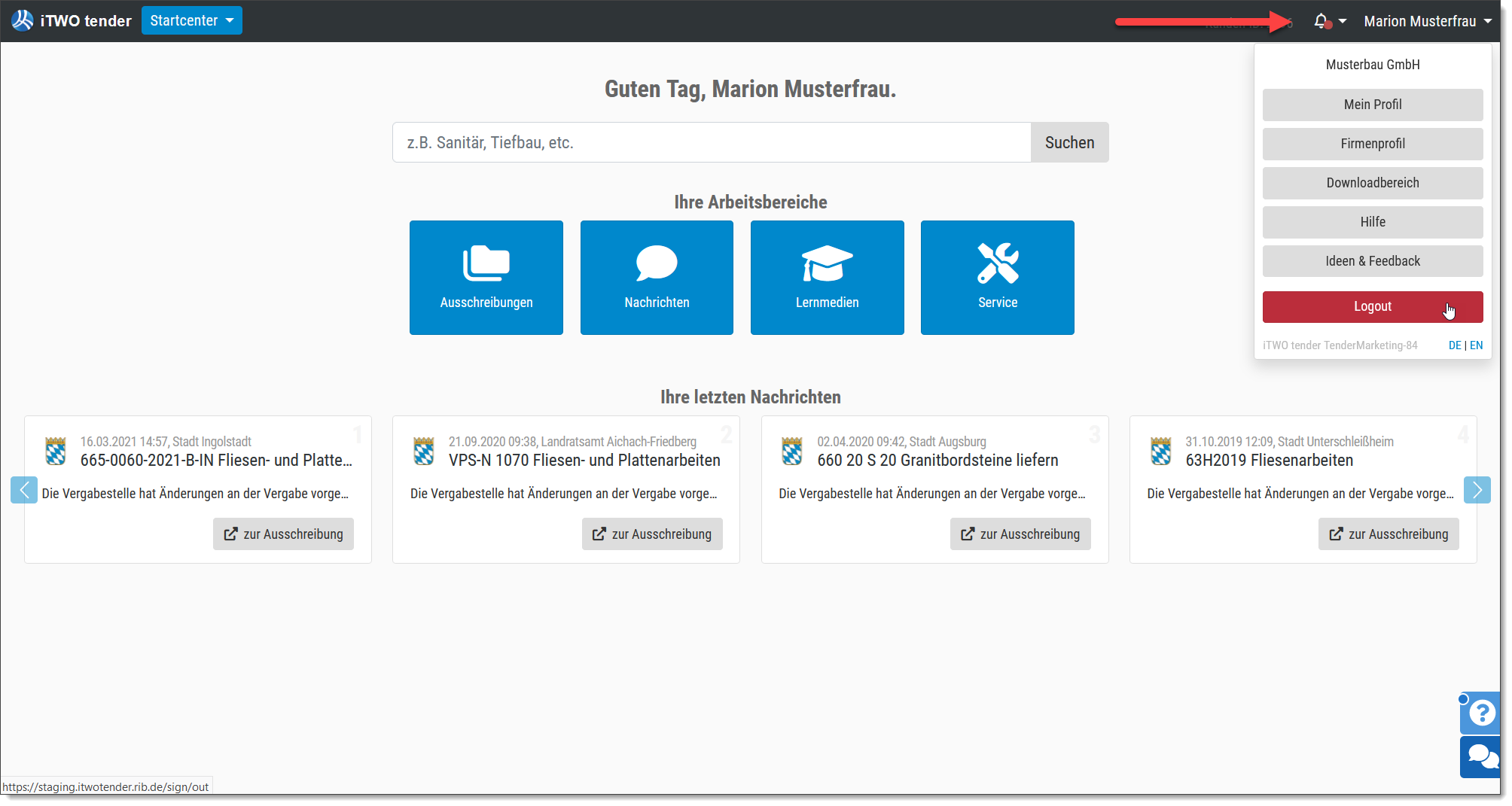Screen dimensions: 1512x806
Task: Select Mein Profil from user menu
Action: click(x=1373, y=105)
